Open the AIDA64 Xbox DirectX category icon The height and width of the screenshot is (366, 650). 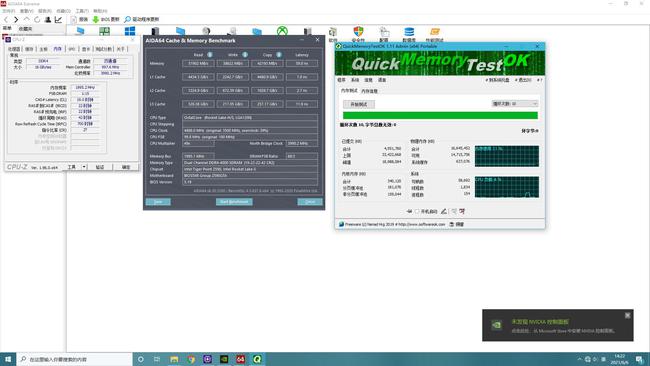pos(282,32)
